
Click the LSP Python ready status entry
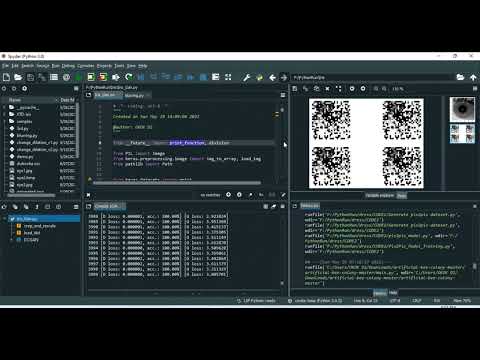point(256,301)
